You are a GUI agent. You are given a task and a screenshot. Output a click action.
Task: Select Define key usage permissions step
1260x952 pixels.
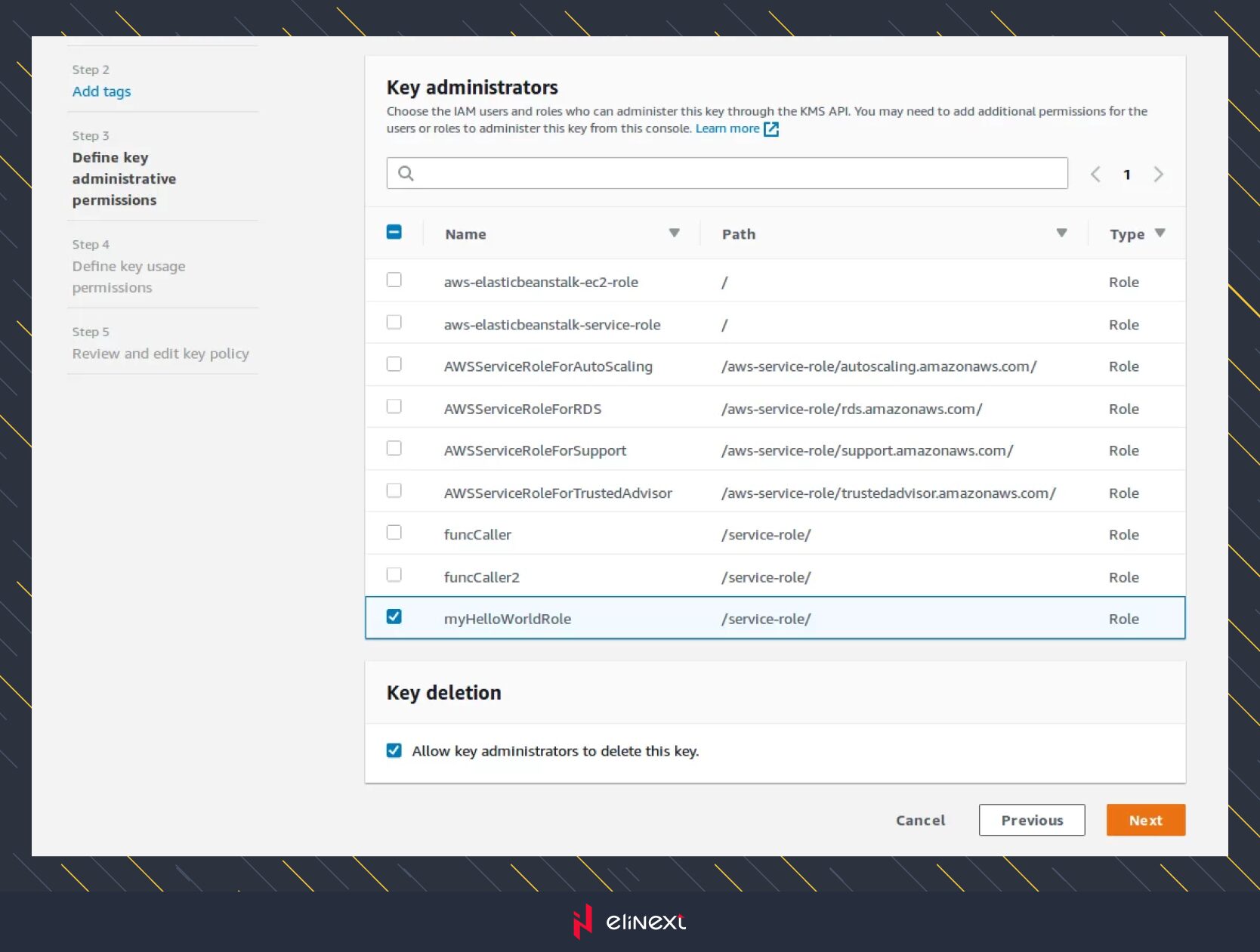(128, 277)
